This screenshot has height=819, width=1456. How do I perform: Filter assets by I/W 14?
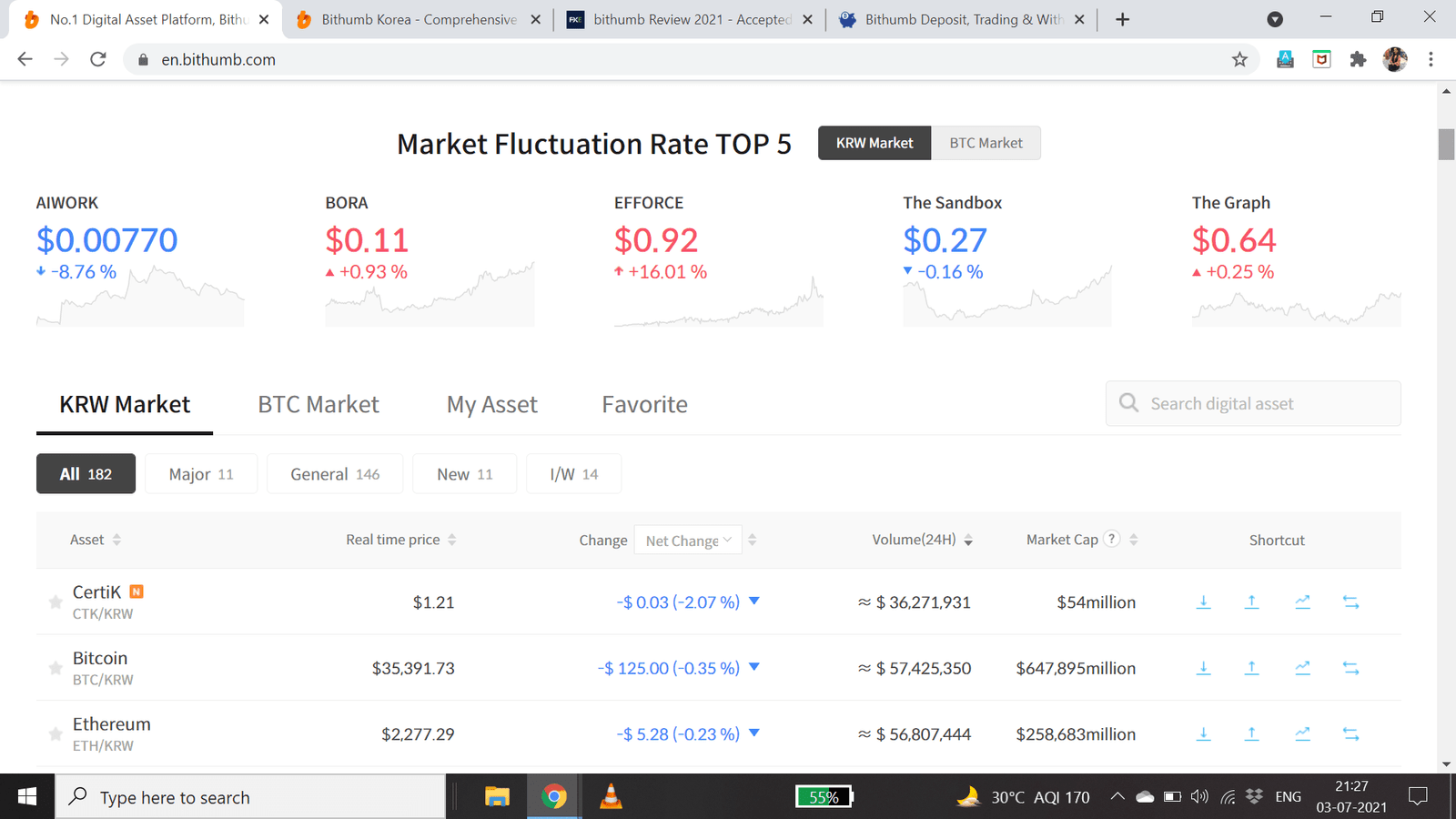point(574,474)
